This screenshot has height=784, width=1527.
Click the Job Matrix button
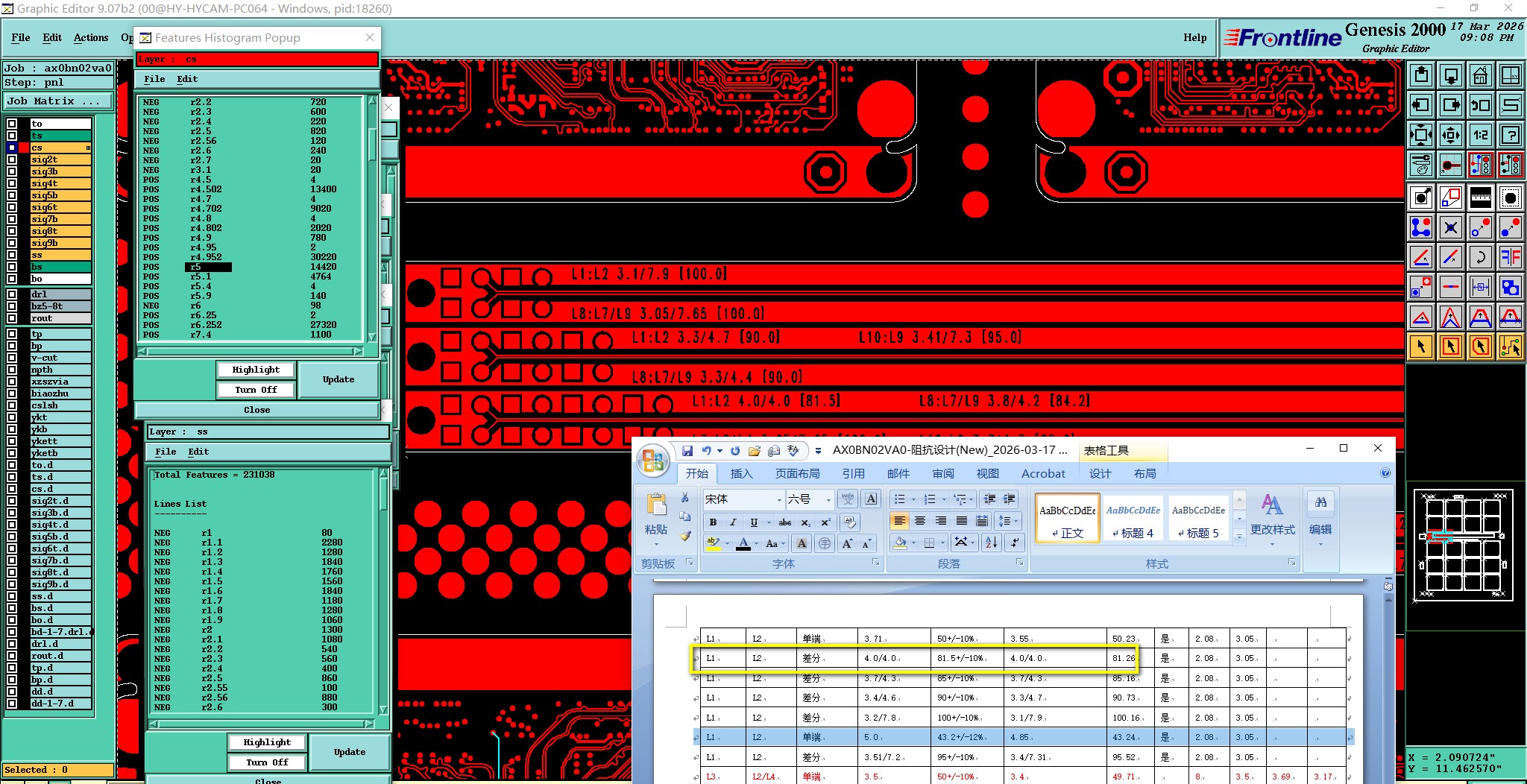click(x=58, y=101)
